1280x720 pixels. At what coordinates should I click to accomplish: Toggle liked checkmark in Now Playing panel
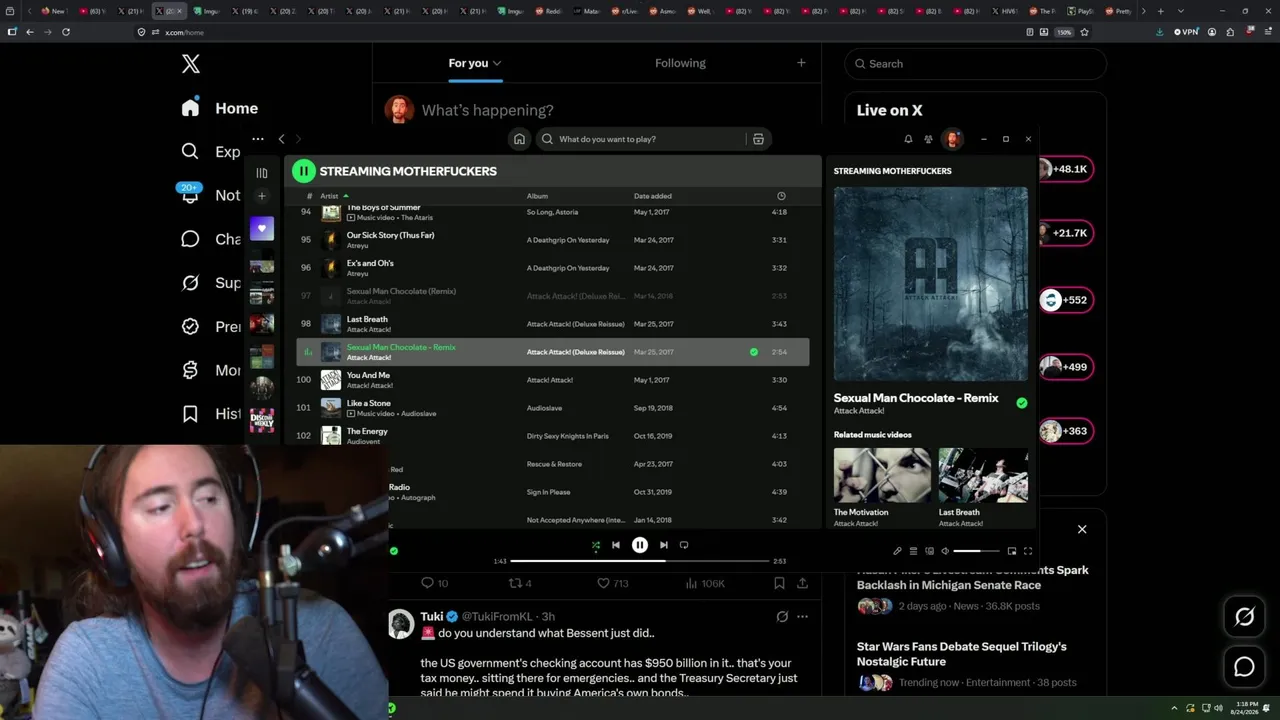[1021, 403]
